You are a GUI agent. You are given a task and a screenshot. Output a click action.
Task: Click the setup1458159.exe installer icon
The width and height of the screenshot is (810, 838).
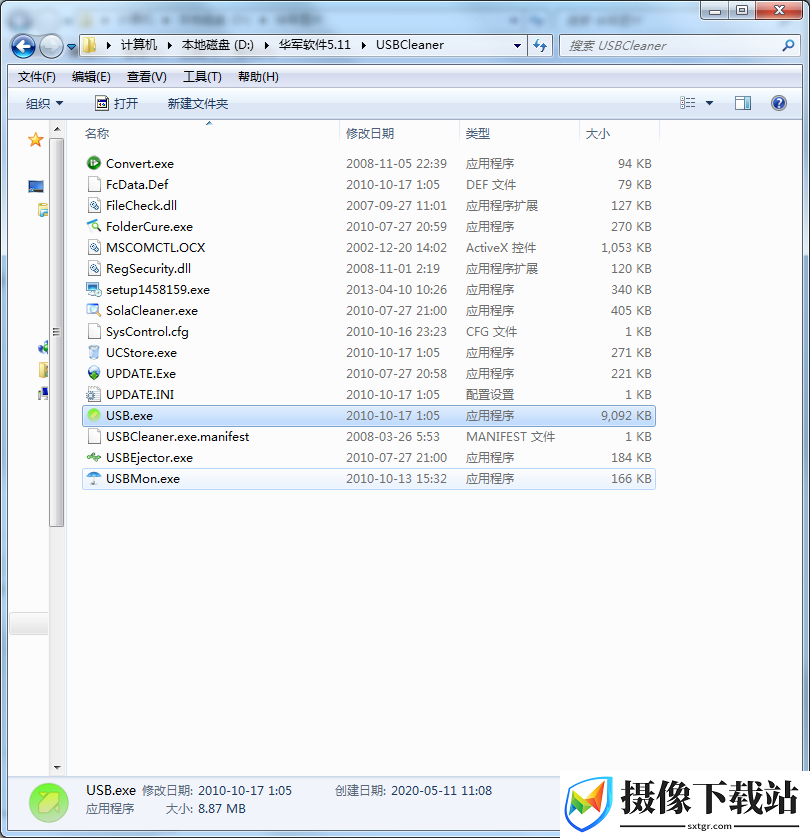click(x=94, y=289)
